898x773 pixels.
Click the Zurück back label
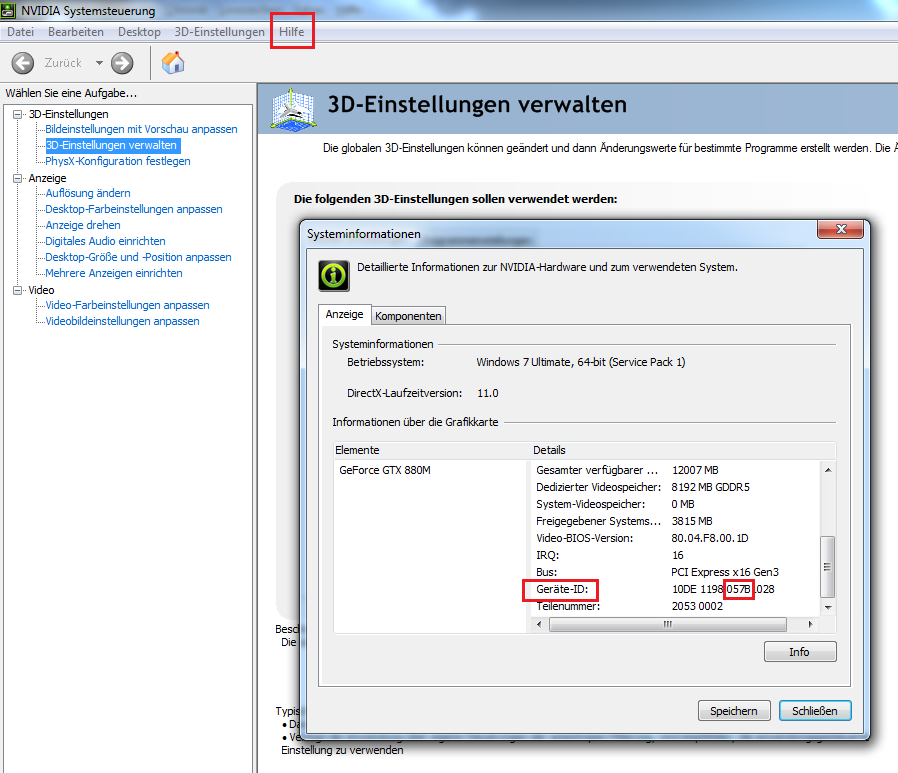(63, 63)
